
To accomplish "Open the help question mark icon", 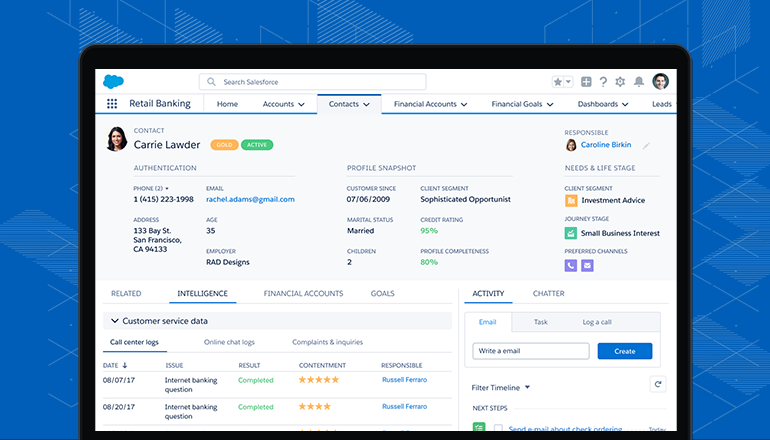I will (603, 82).
